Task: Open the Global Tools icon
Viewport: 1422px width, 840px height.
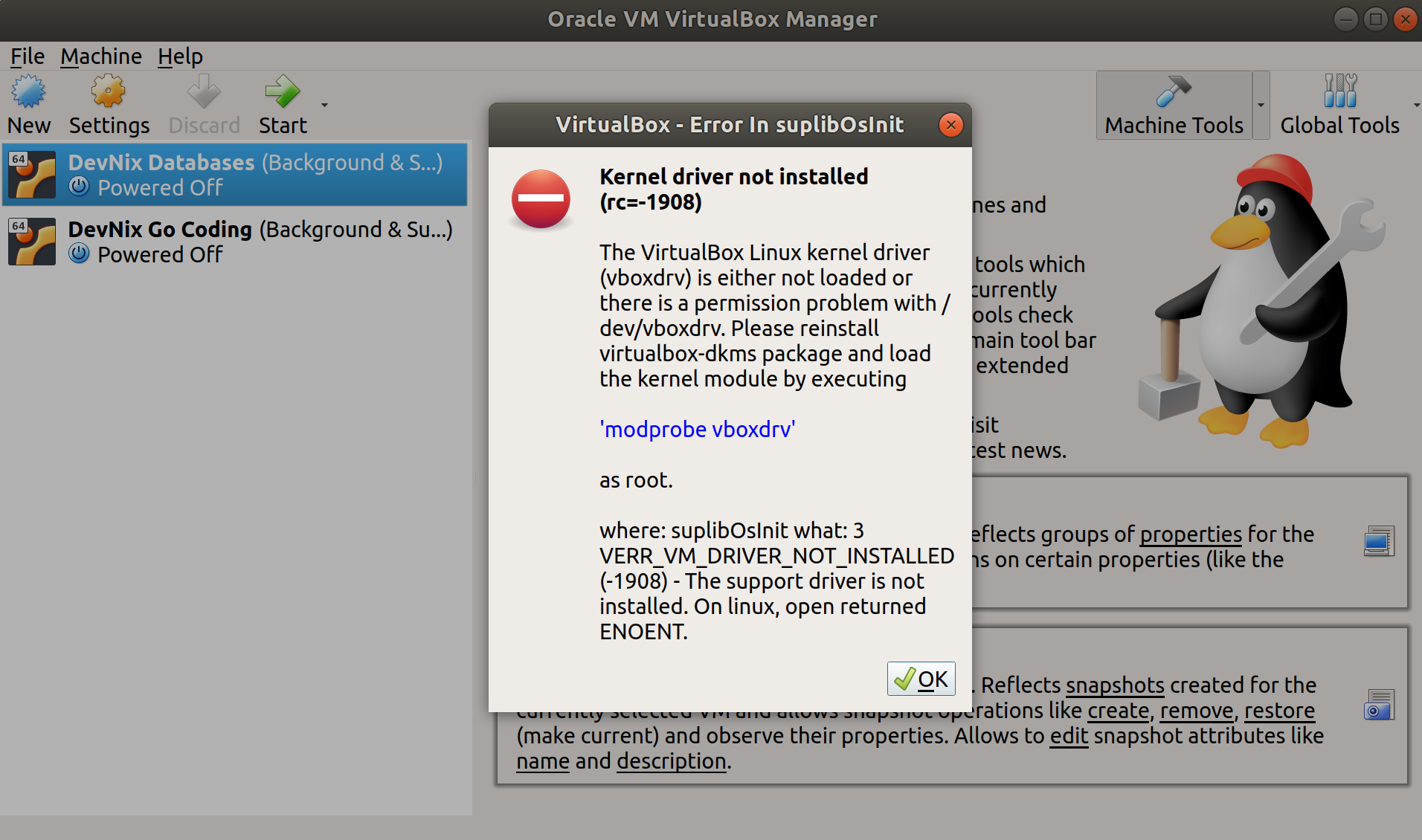Action: (x=1340, y=91)
